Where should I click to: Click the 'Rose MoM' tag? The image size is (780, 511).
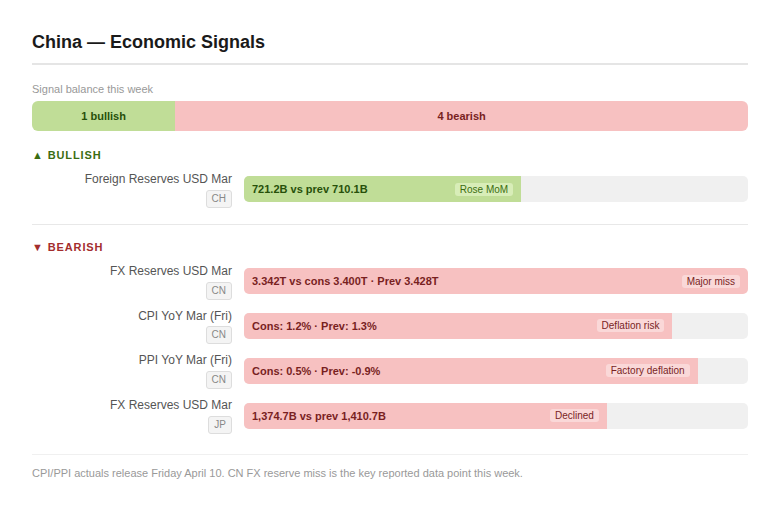point(484,189)
